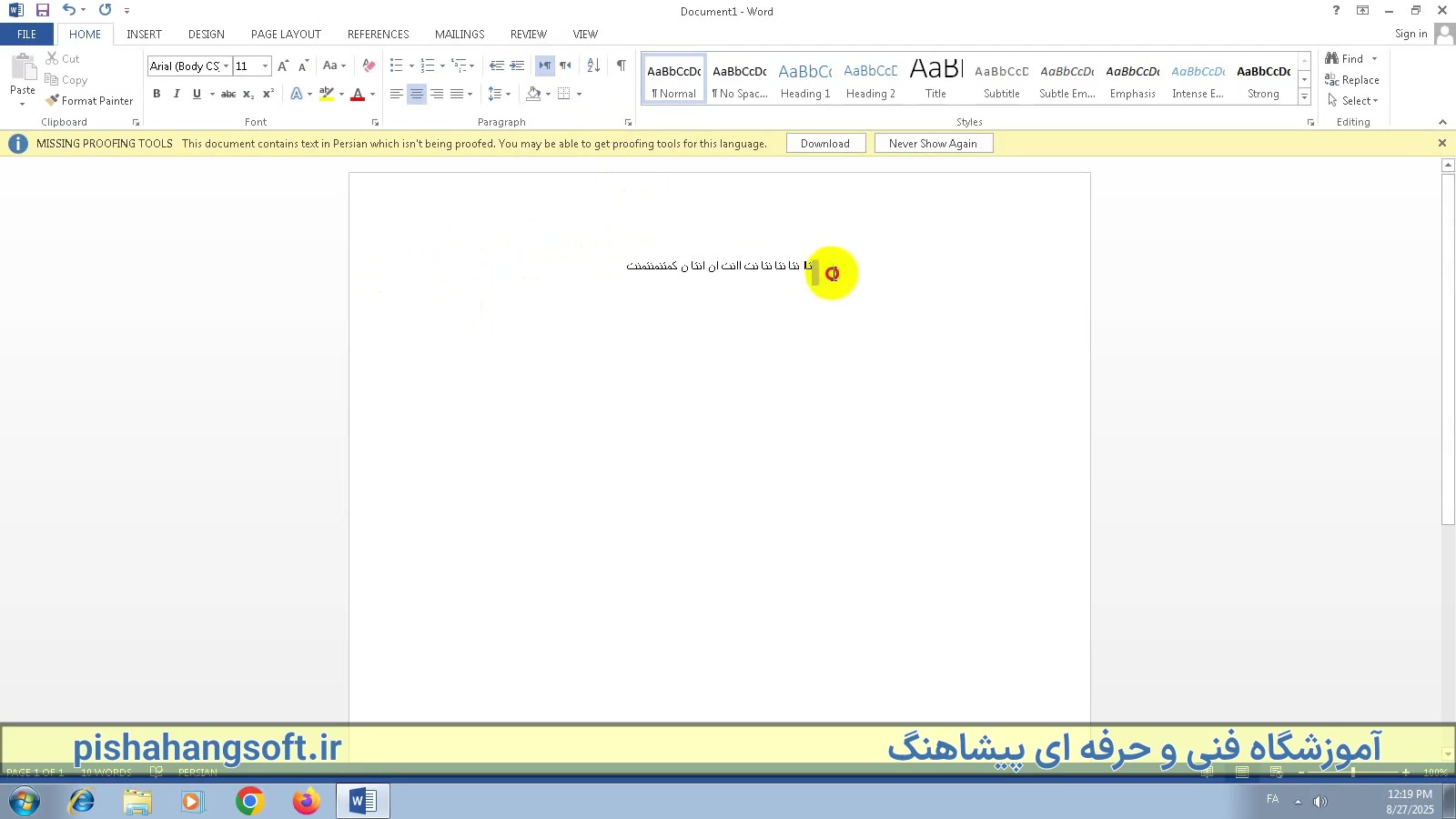Open Line and Paragraph Spacing options
Viewport: 1456px width, 819px height.
tap(499, 94)
